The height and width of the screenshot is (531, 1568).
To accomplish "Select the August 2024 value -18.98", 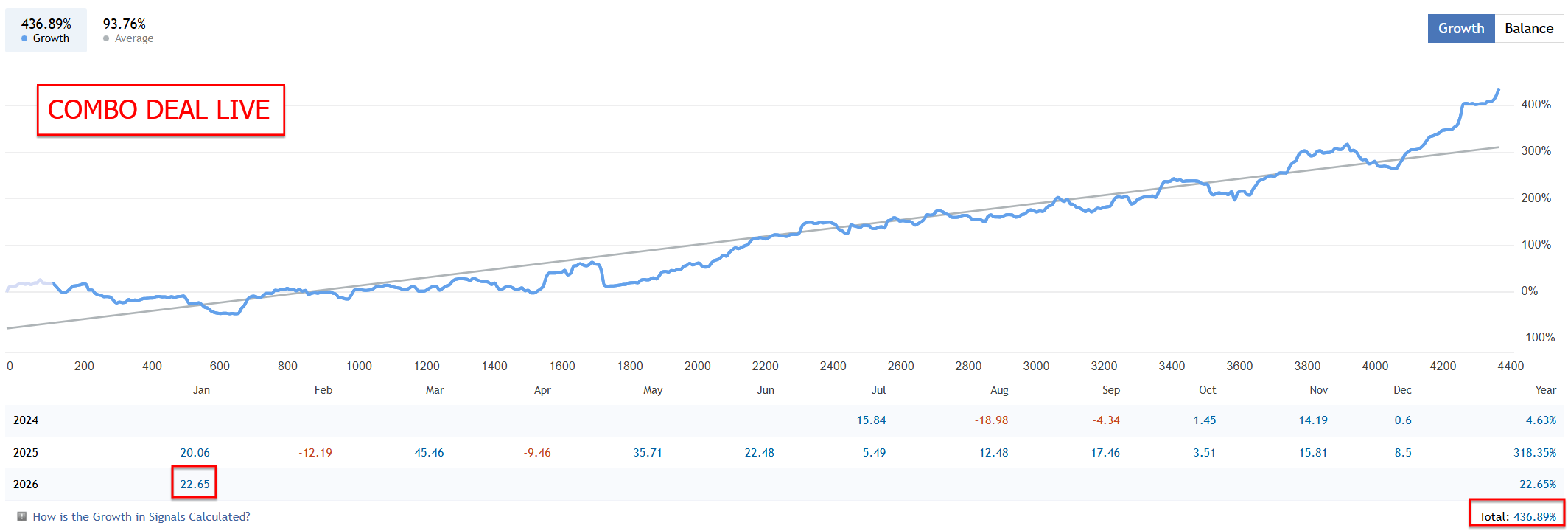I will point(991,420).
